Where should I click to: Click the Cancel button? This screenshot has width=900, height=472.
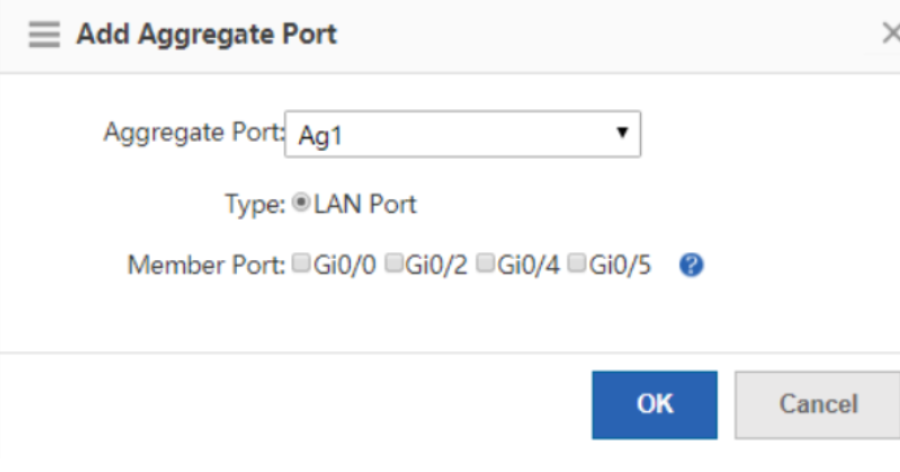817,405
